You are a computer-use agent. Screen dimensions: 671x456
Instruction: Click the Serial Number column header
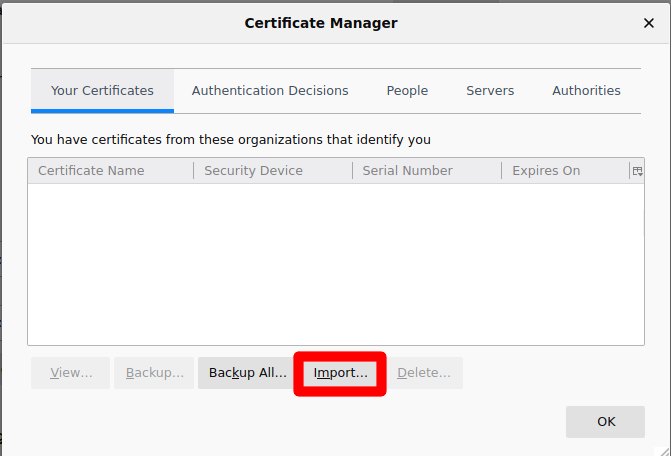(426, 171)
